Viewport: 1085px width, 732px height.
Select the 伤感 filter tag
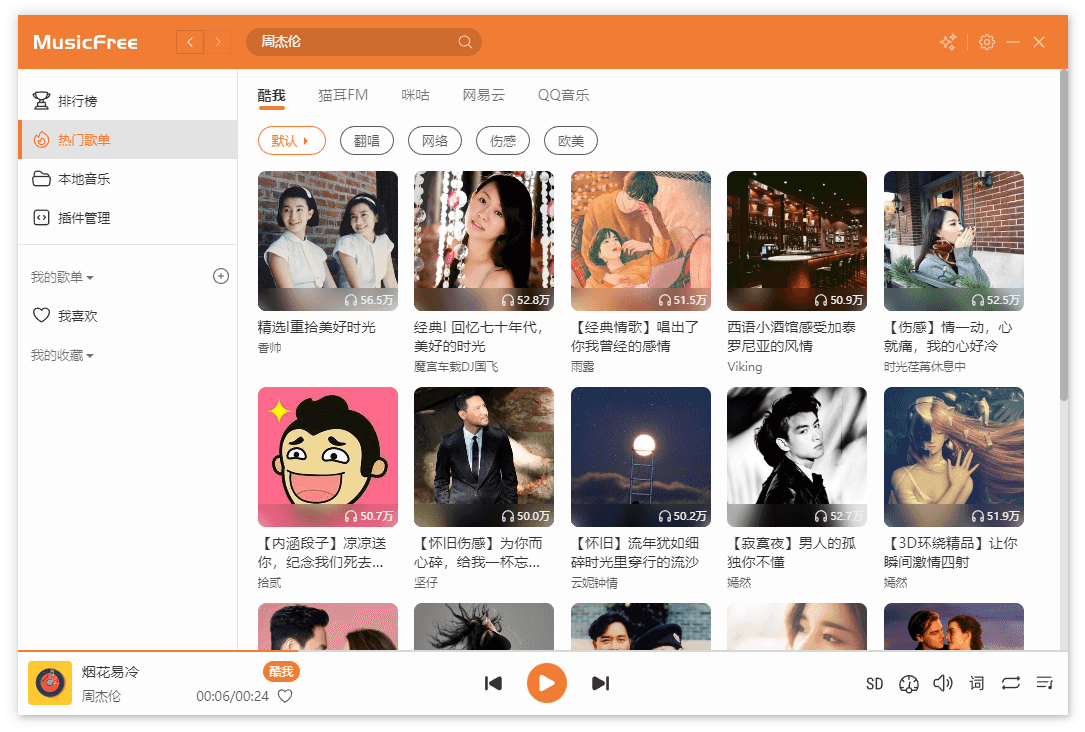click(x=503, y=141)
